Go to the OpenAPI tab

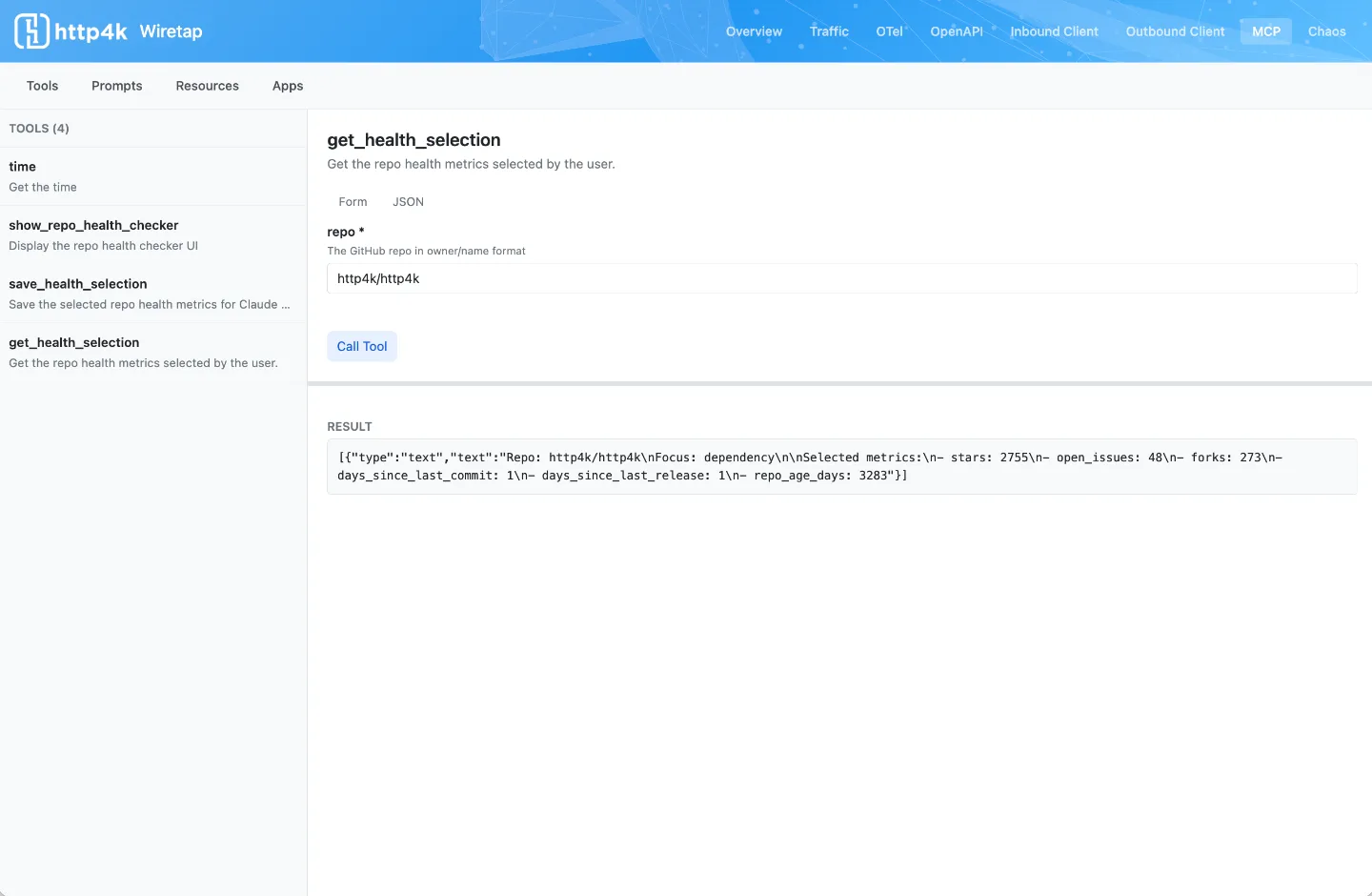click(957, 31)
